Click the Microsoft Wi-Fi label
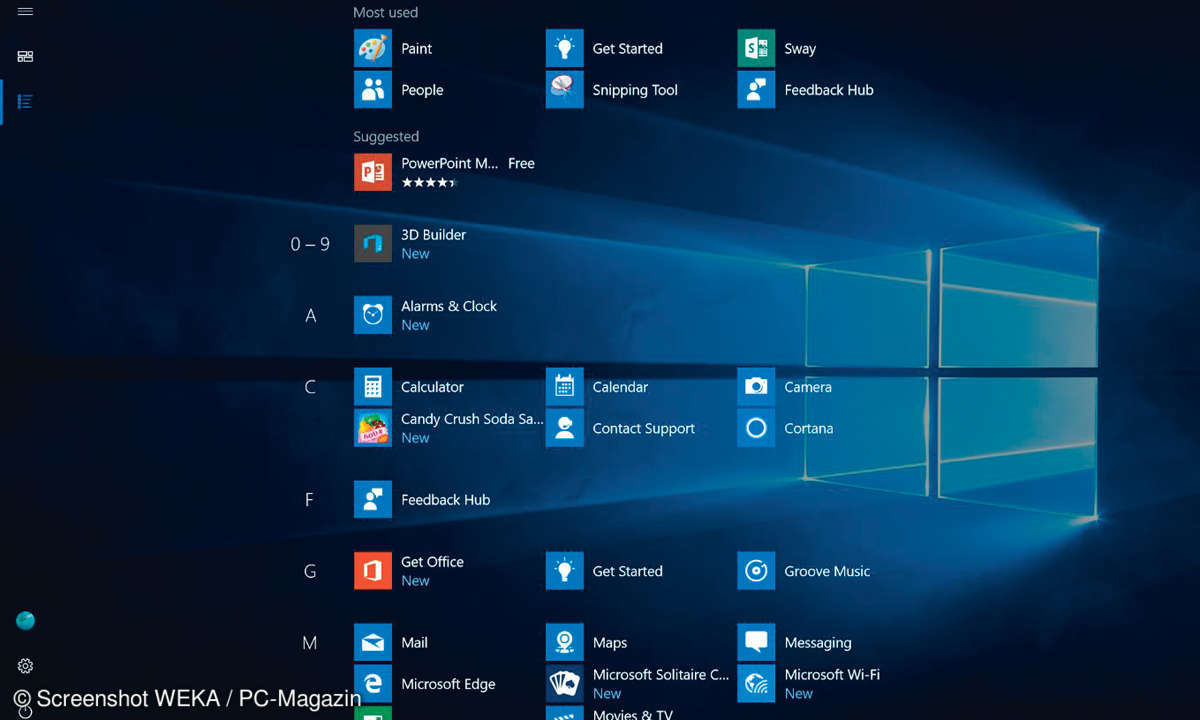Viewport: 1200px width, 720px height. (832, 675)
